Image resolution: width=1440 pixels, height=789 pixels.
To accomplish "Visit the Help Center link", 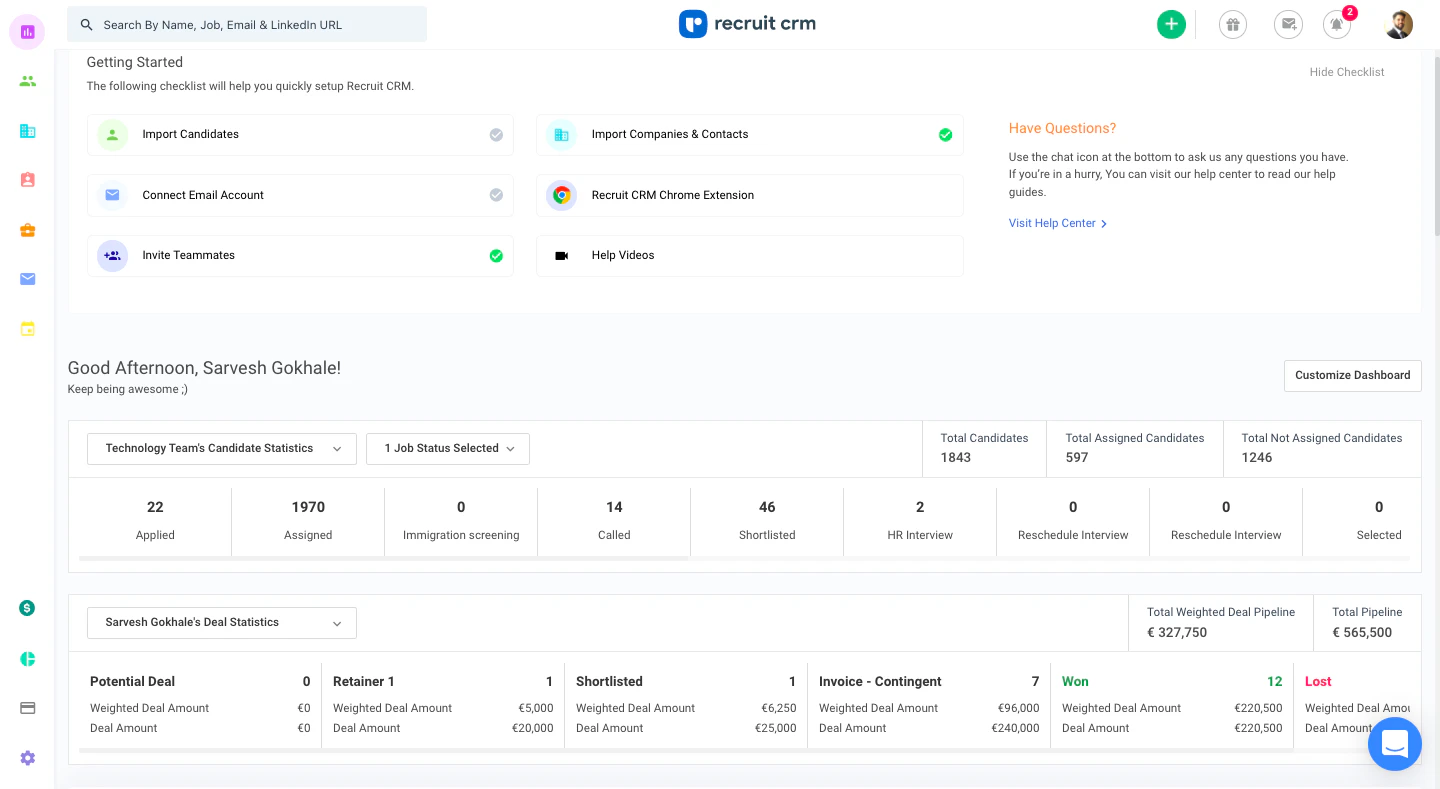I will pyautogui.click(x=1052, y=223).
